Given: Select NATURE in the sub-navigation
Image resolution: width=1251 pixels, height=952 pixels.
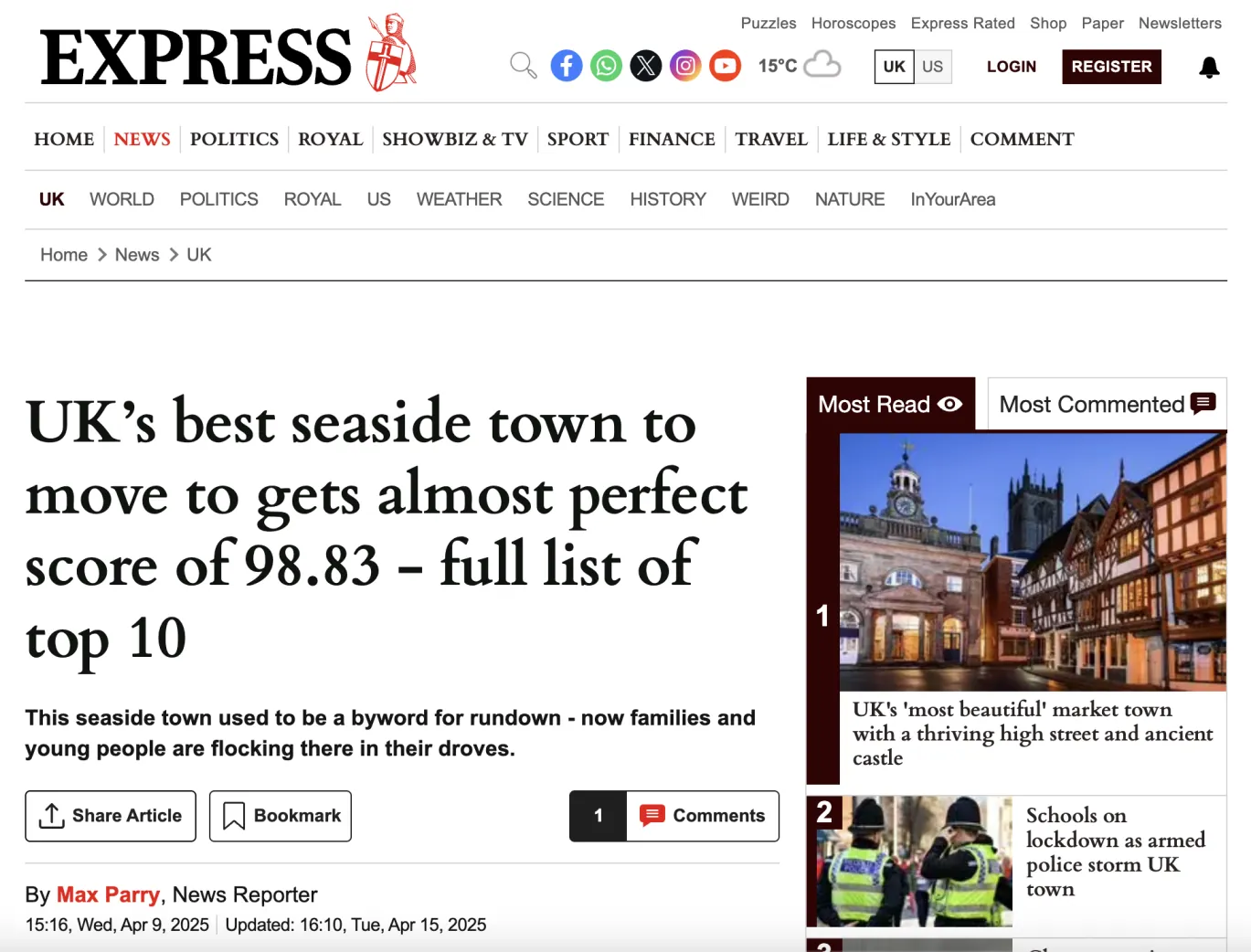Looking at the screenshot, I should (x=850, y=199).
